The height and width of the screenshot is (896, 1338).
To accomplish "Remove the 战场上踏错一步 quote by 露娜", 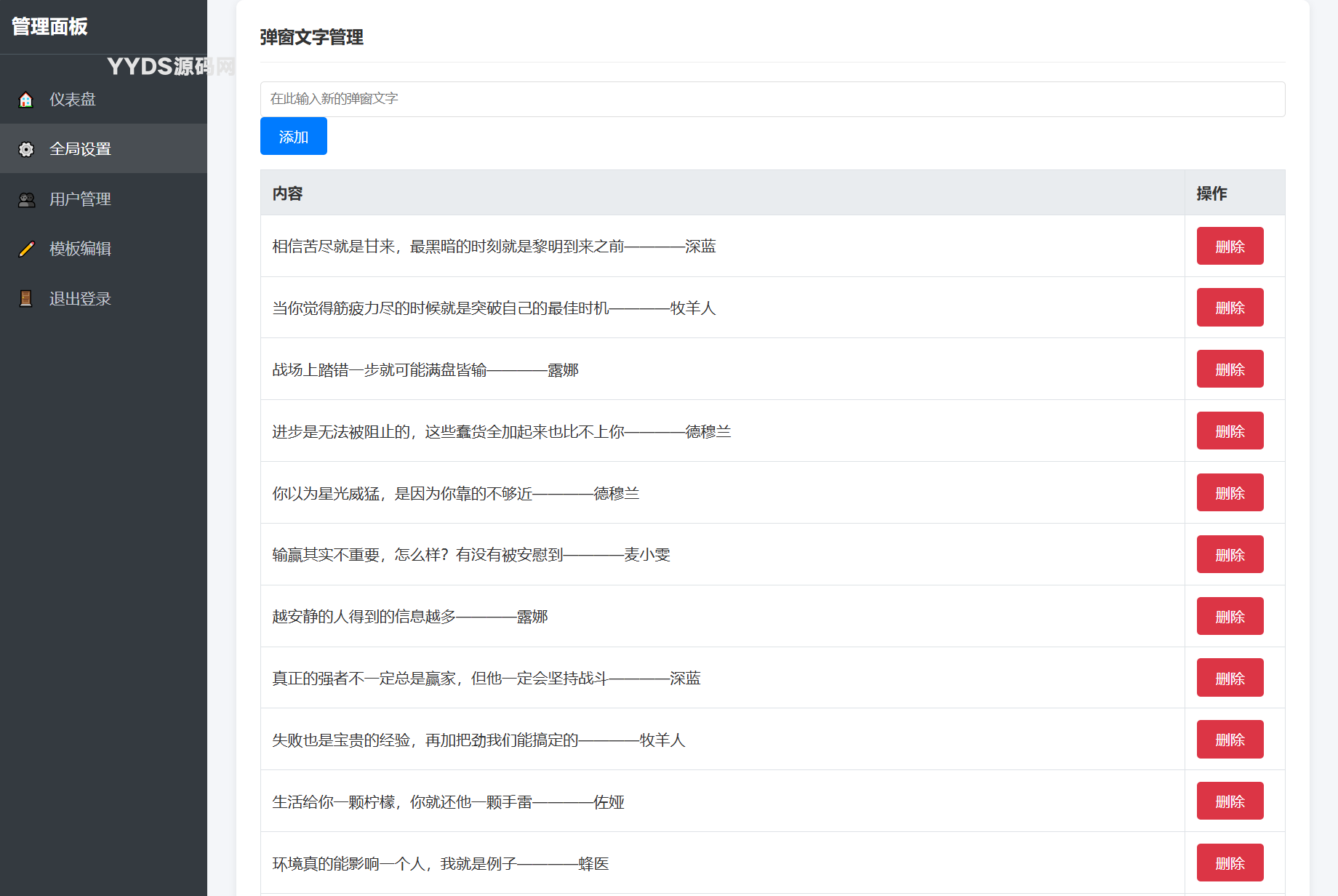I will pos(1230,369).
